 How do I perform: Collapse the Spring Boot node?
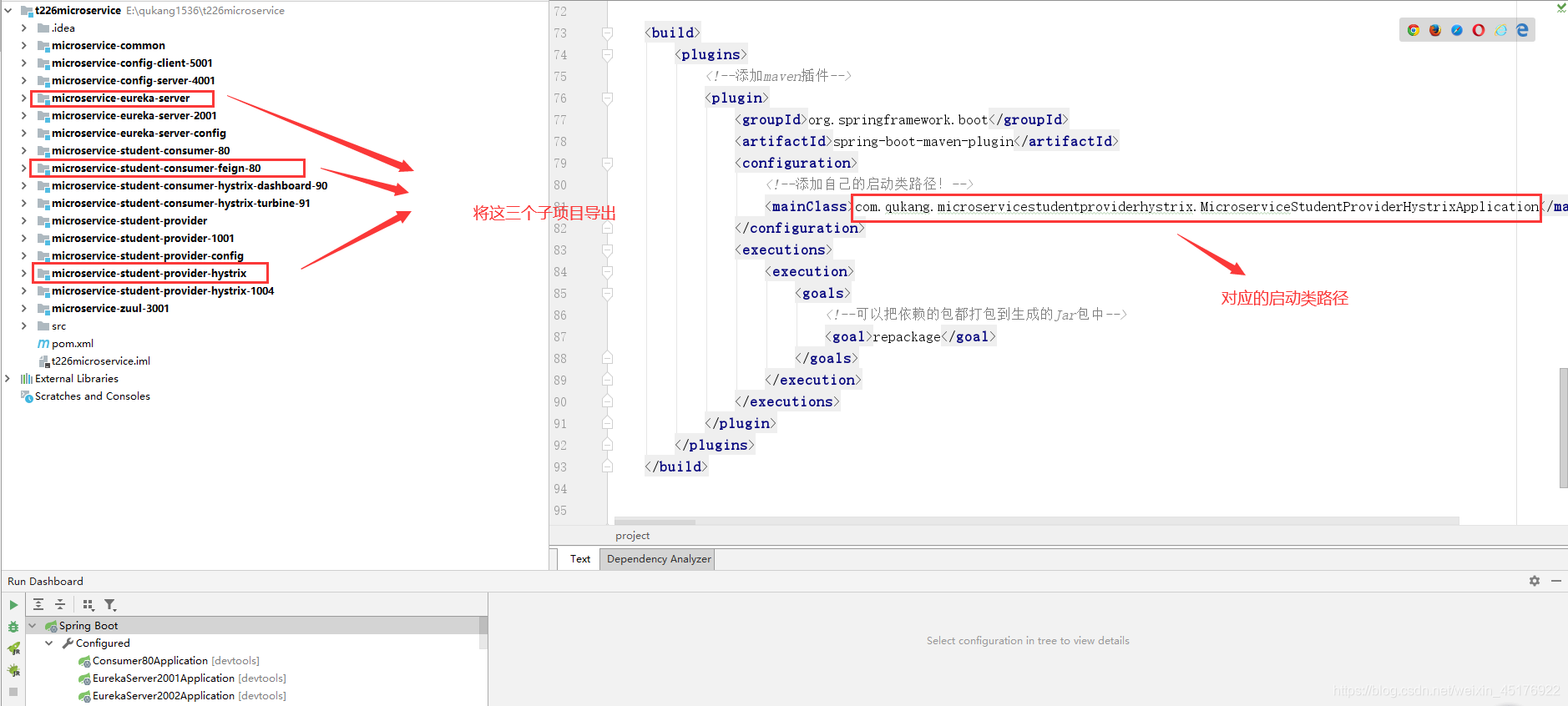[x=33, y=626]
